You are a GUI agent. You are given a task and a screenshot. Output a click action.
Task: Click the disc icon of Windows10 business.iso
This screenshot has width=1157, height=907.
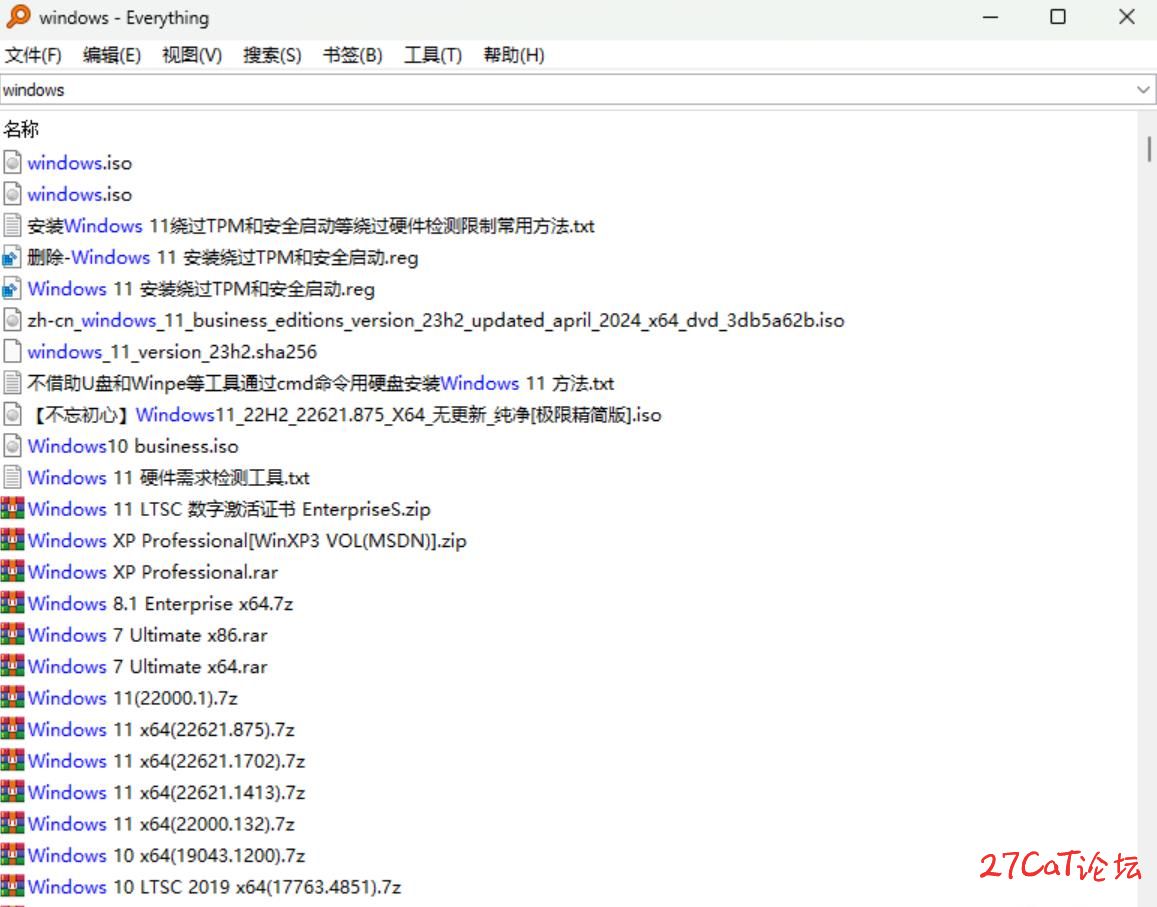click(x=12, y=446)
